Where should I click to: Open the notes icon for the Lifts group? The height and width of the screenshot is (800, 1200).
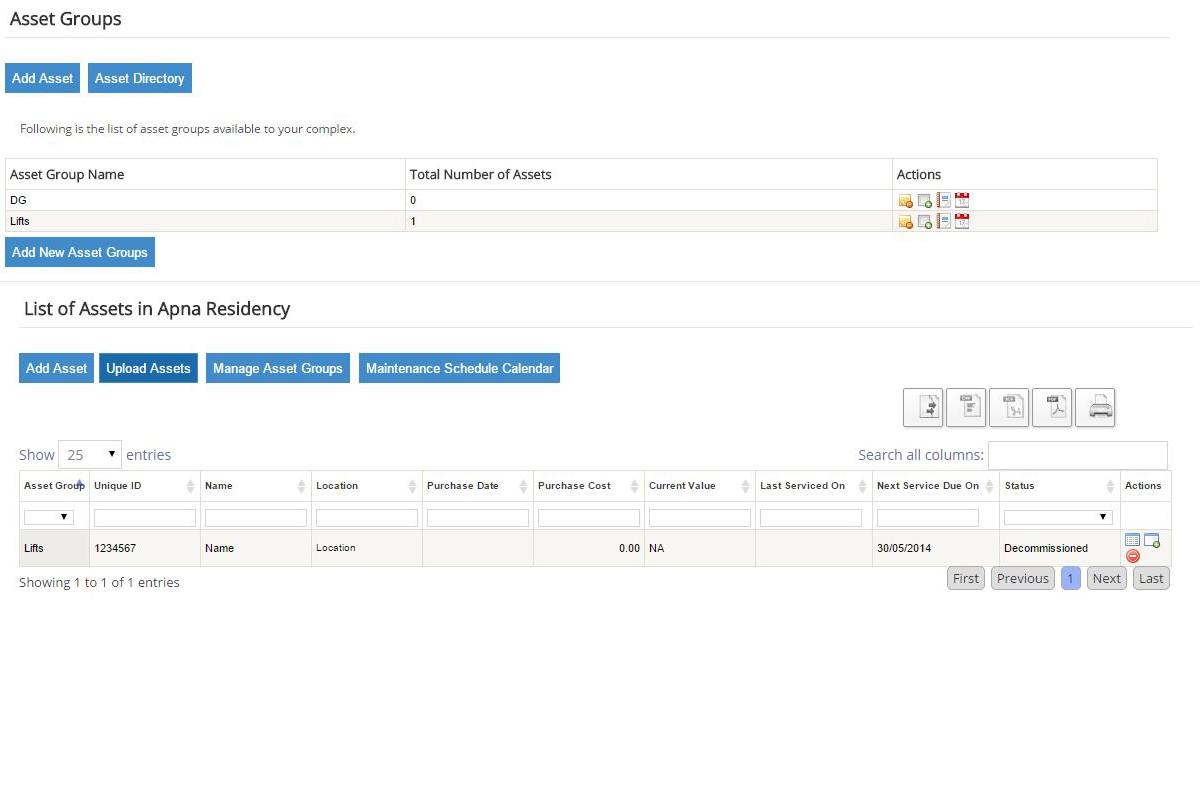tap(942, 221)
